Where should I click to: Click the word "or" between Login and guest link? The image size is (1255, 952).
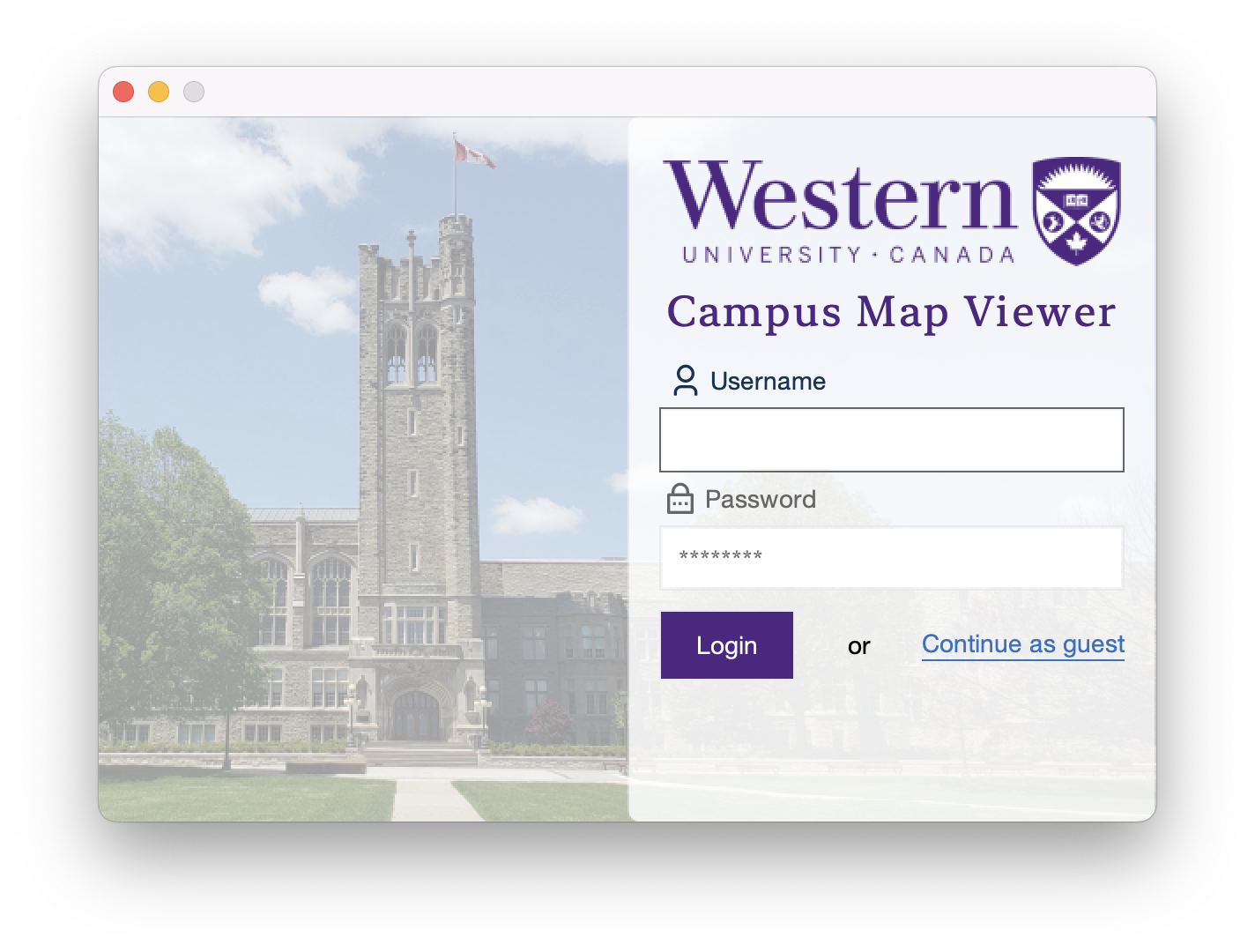[859, 646]
